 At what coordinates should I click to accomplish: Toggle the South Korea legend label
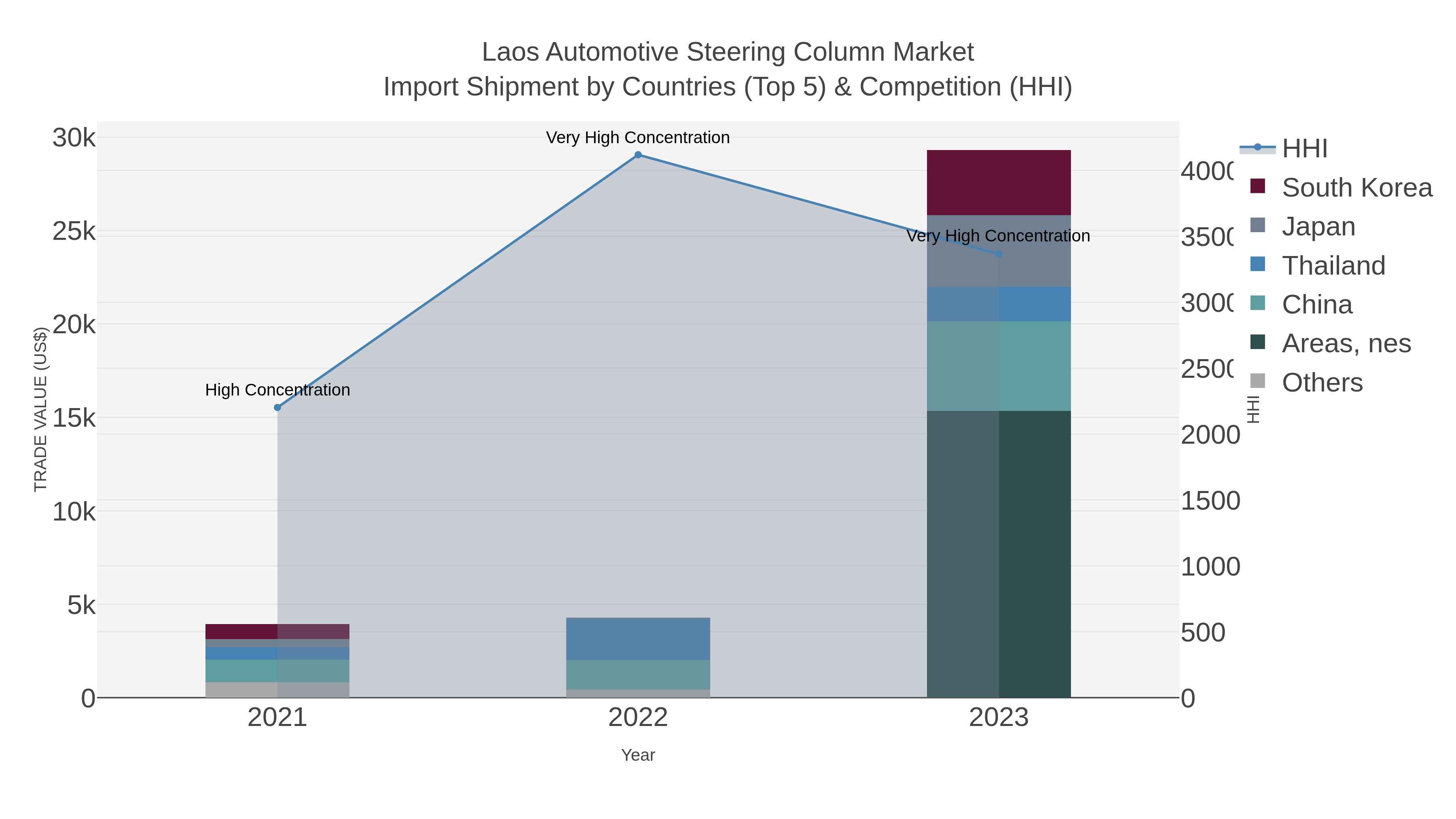[x=1357, y=188]
